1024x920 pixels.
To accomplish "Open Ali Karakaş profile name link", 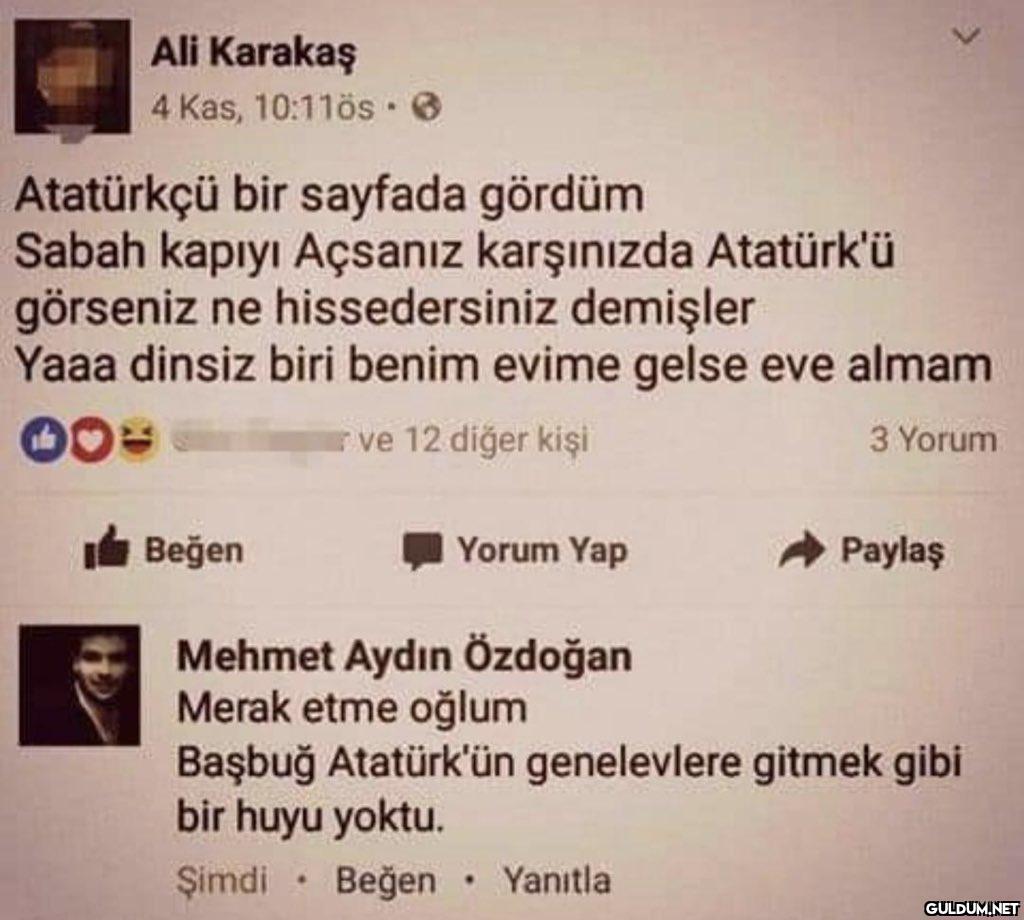I will point(254,53).
